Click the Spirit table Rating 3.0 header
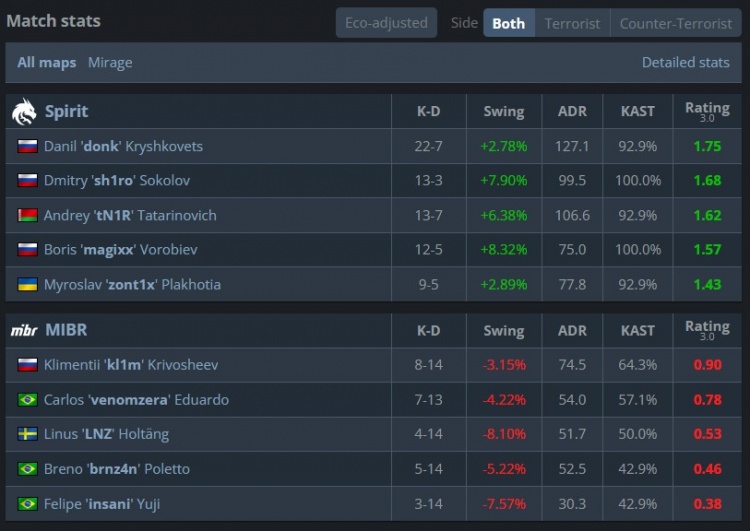750x531 pixels. pyautogui.click(x=707, y=111)
